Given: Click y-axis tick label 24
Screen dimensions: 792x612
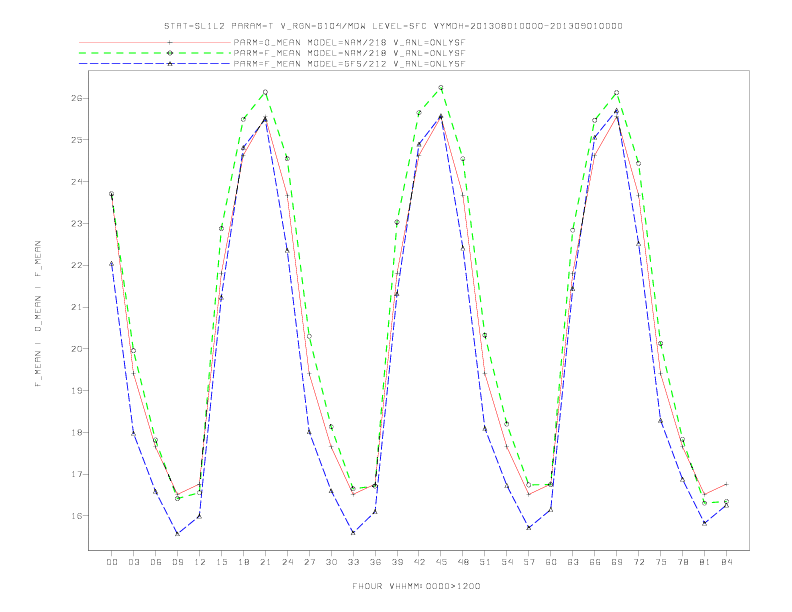Looking at the screenshot, I should click(76, 181).
